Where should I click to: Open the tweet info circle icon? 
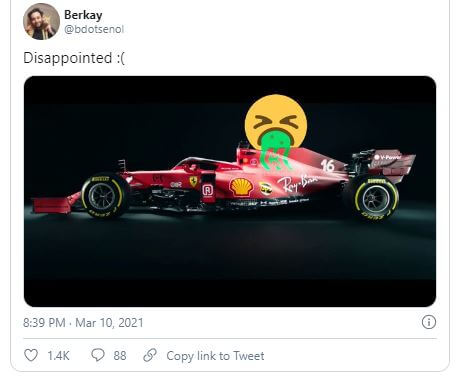[429, 322]
